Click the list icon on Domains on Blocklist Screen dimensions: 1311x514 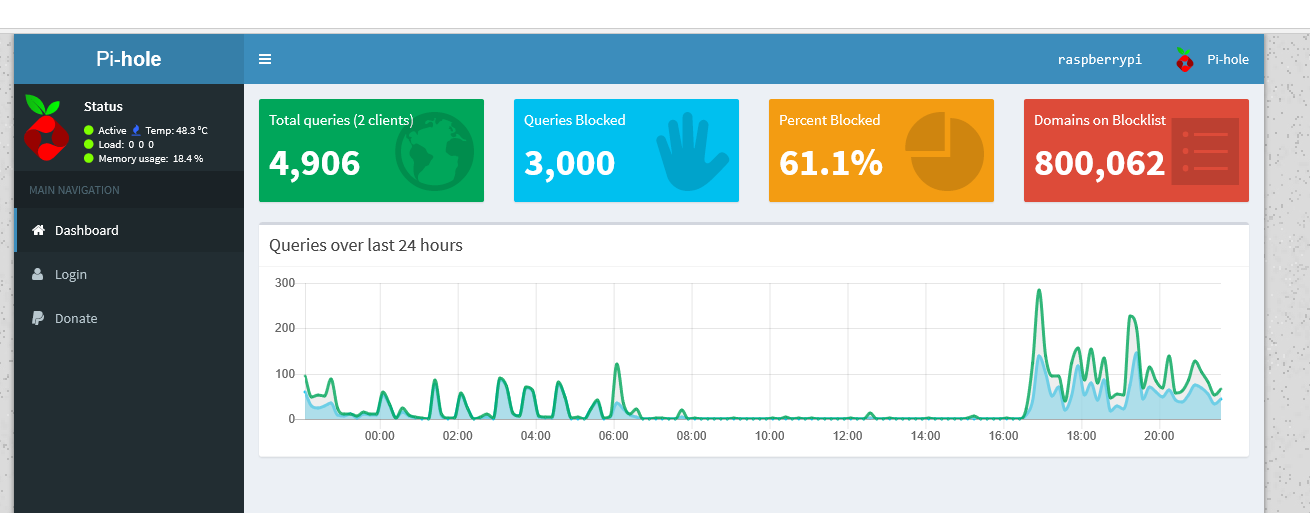pos(1205,151)
